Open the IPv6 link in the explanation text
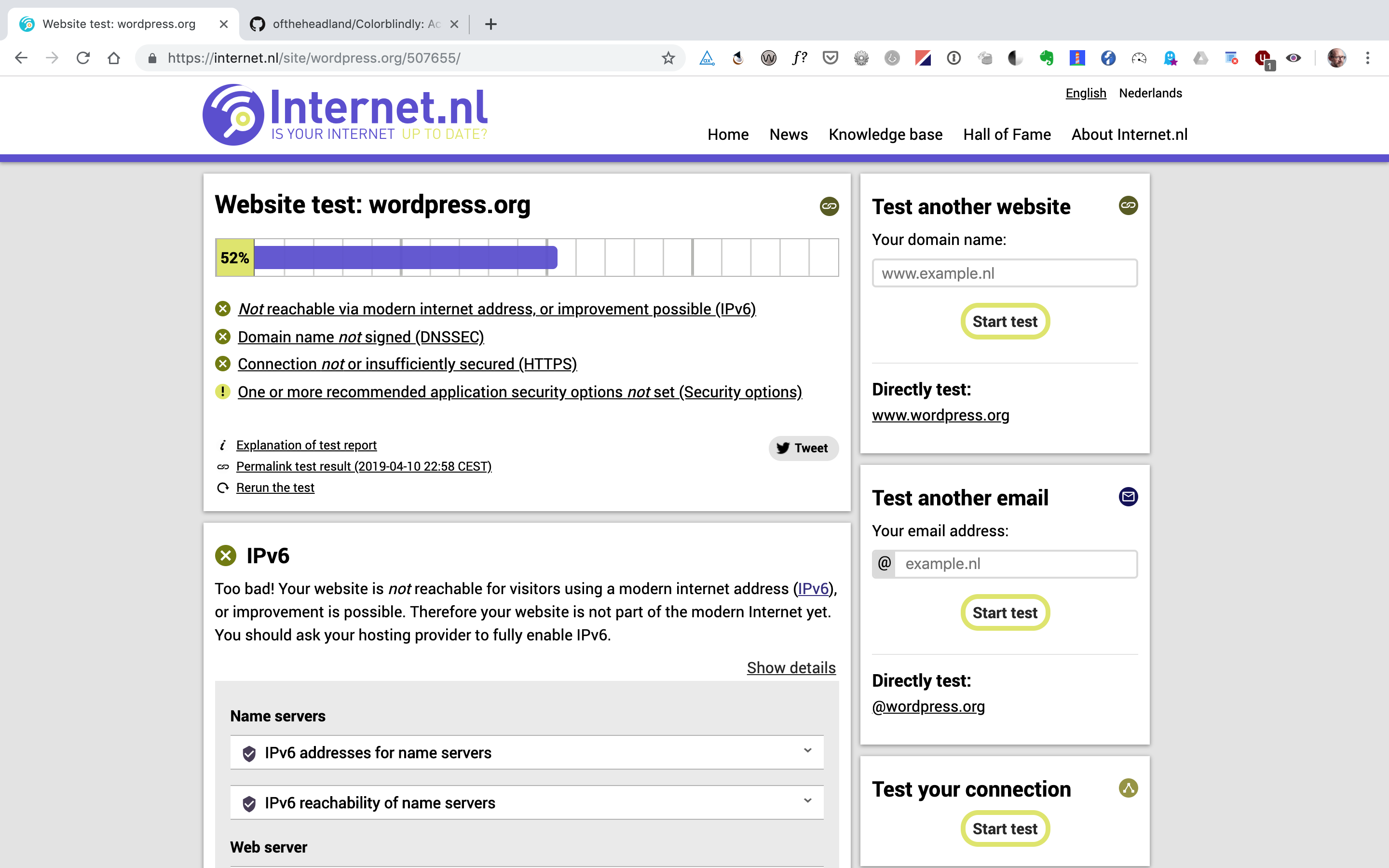Image resolution: width=1389 pixels, height=868 pixels. (x=813, y=588)
